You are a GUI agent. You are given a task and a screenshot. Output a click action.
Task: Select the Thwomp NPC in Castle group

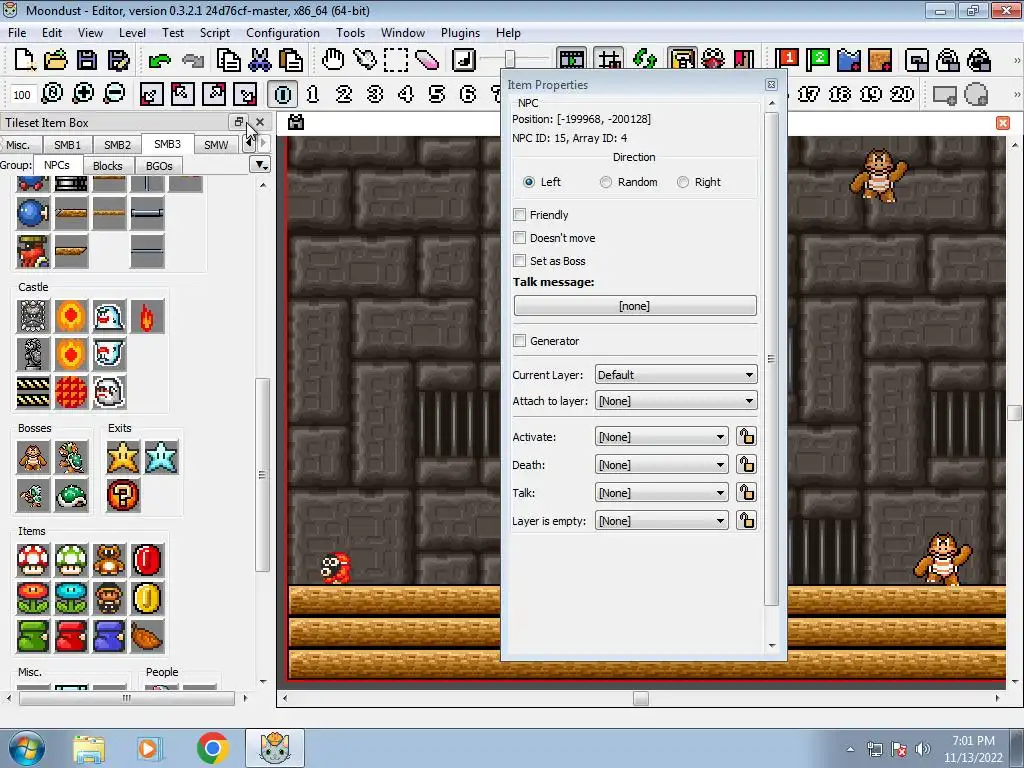[33, 317]
